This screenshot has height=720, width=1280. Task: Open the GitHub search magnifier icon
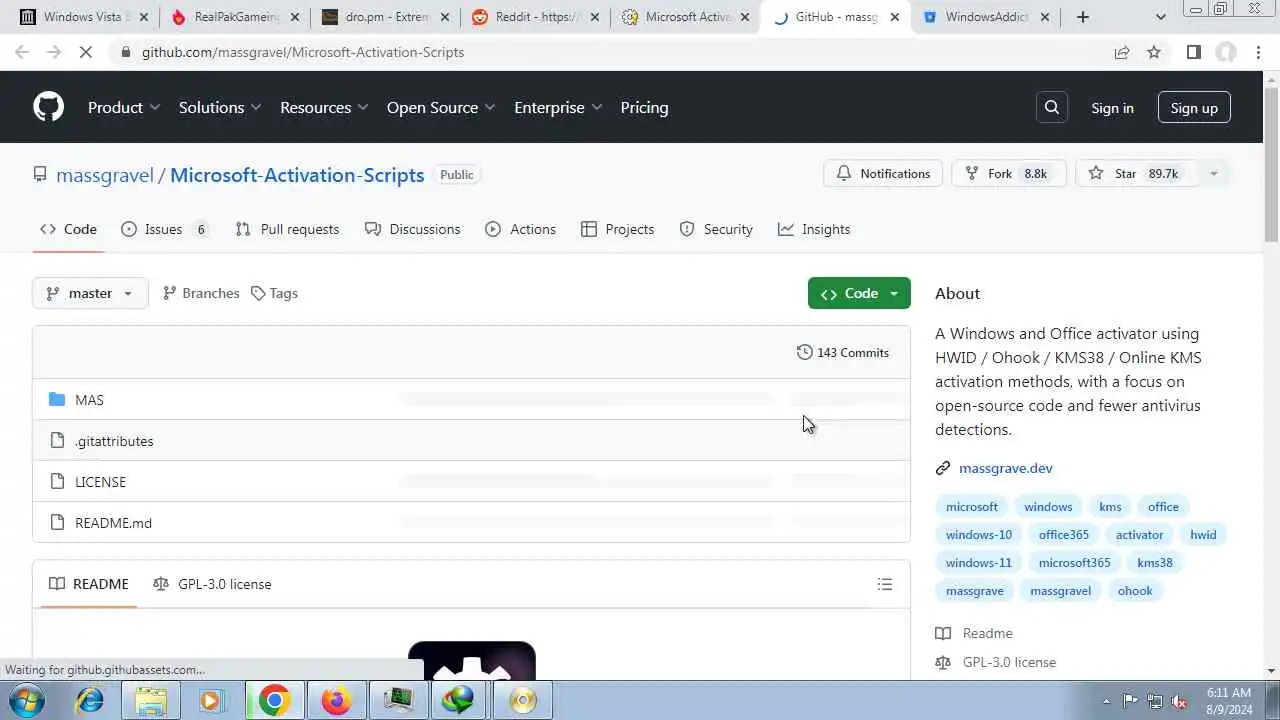(x=1052, y=107)
